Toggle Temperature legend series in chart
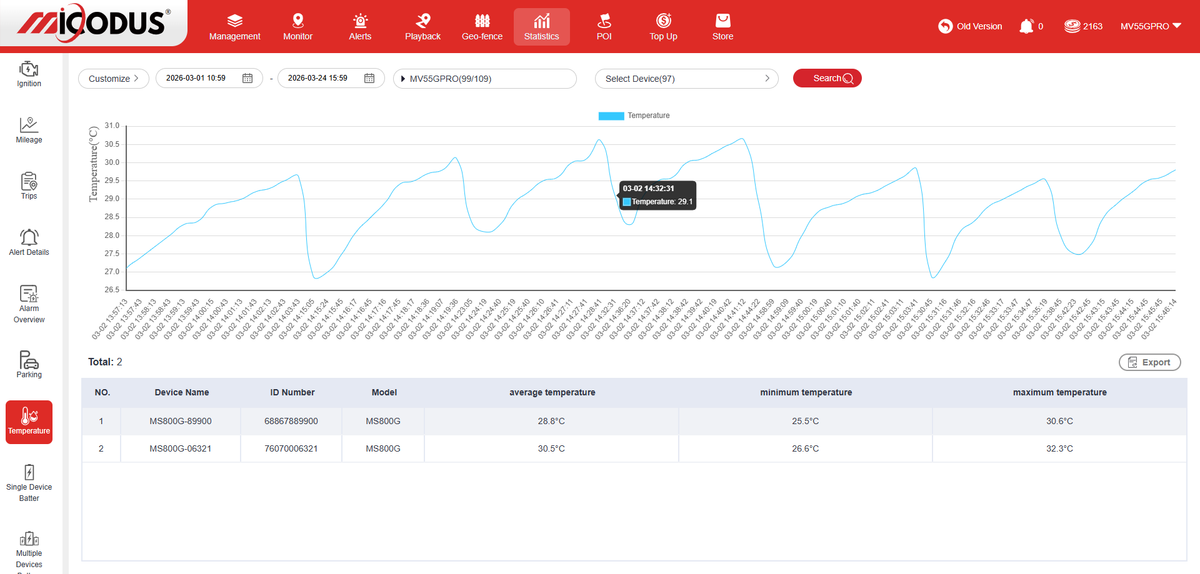1200x574 pixels. click(634, 116)
